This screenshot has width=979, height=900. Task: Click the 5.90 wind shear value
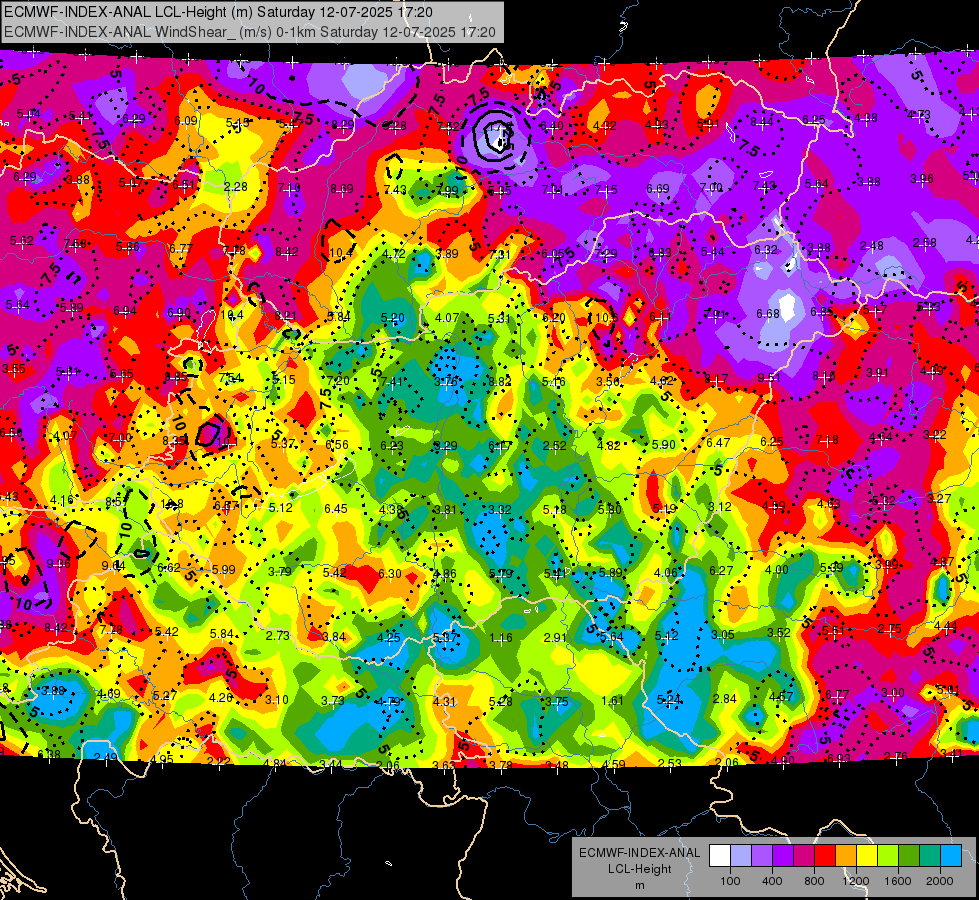coord(664,445)
